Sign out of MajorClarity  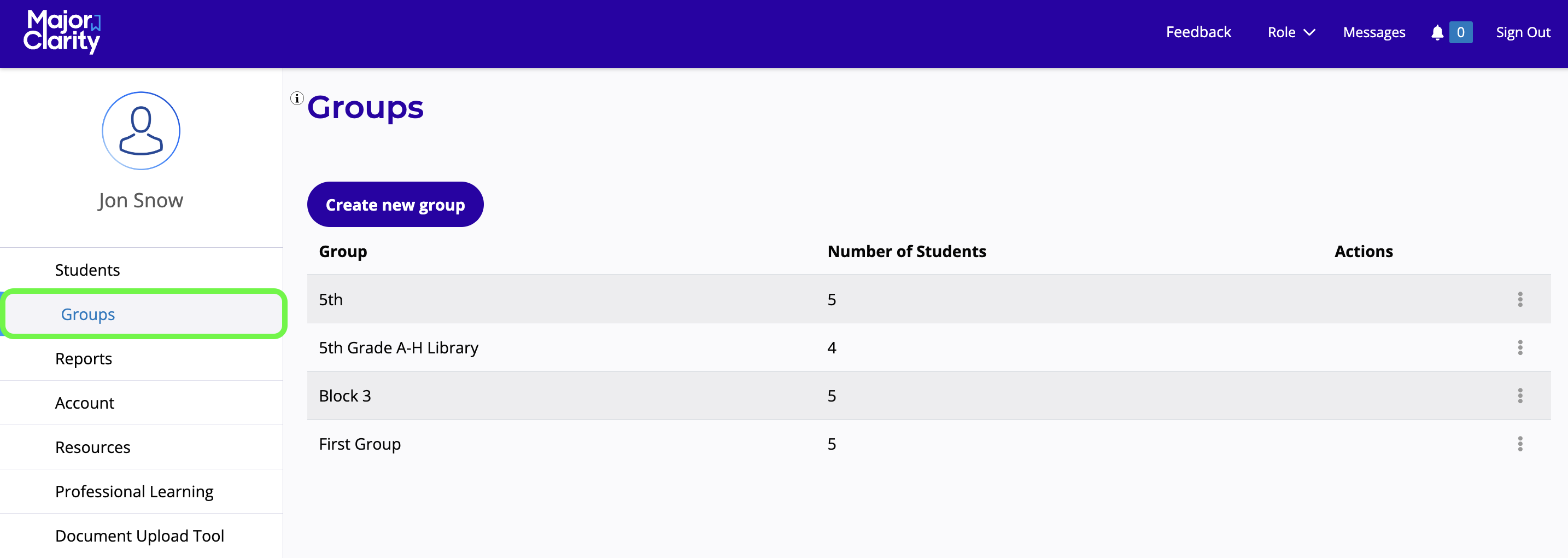(x=1523, y=32)
